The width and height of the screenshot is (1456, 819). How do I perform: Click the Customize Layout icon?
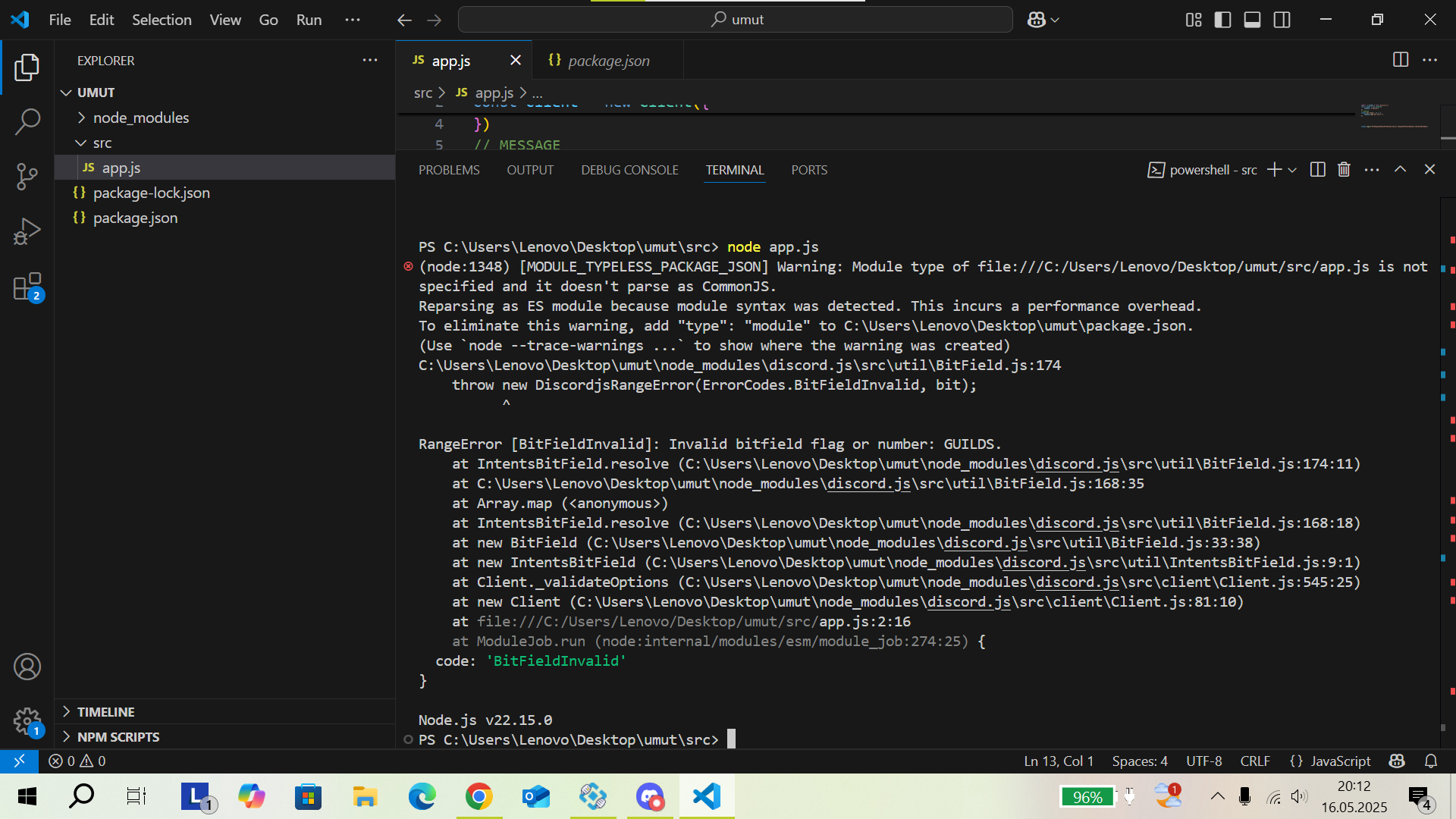point(1194,20)
